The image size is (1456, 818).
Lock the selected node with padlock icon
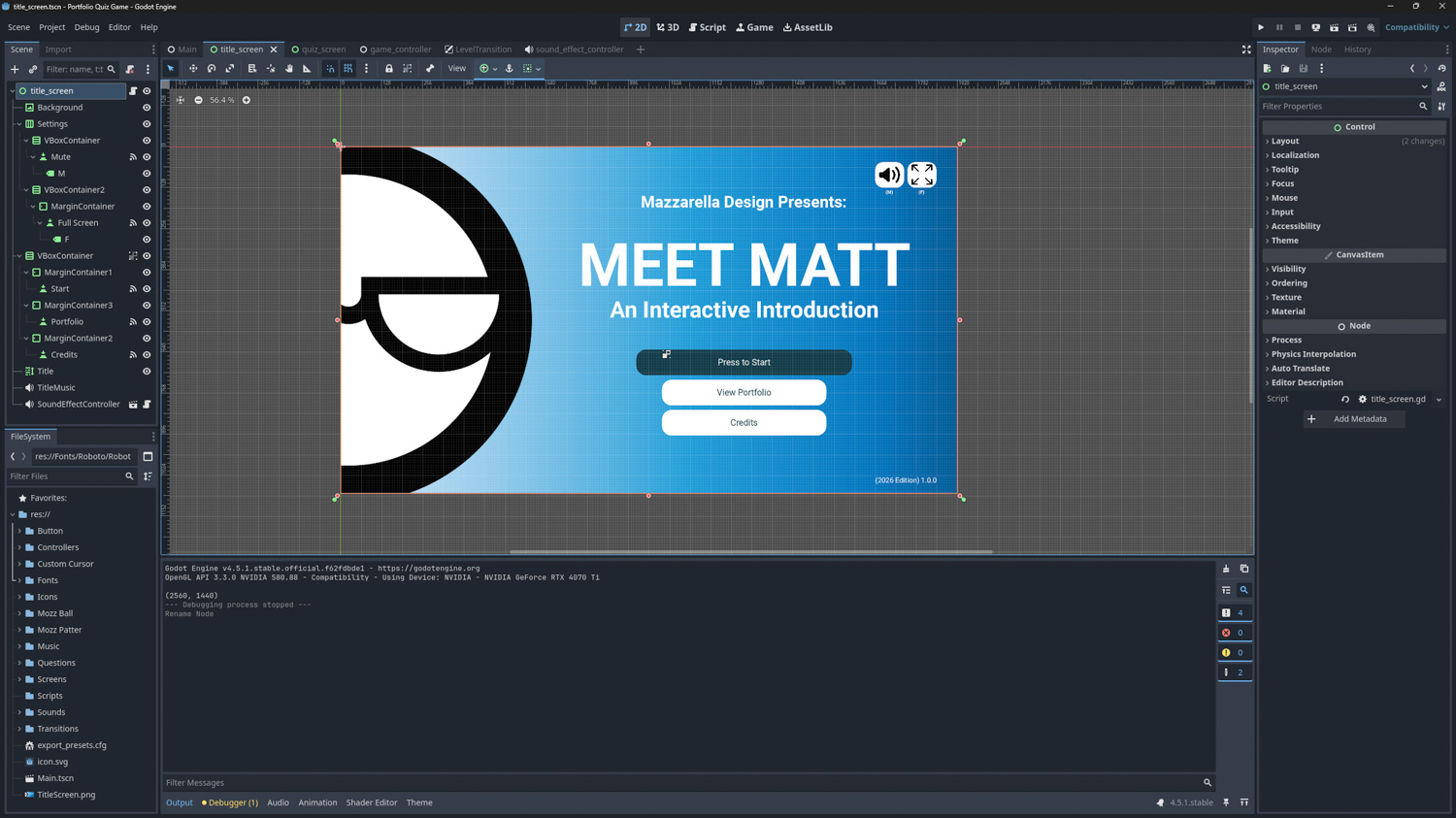coord(389,69)
